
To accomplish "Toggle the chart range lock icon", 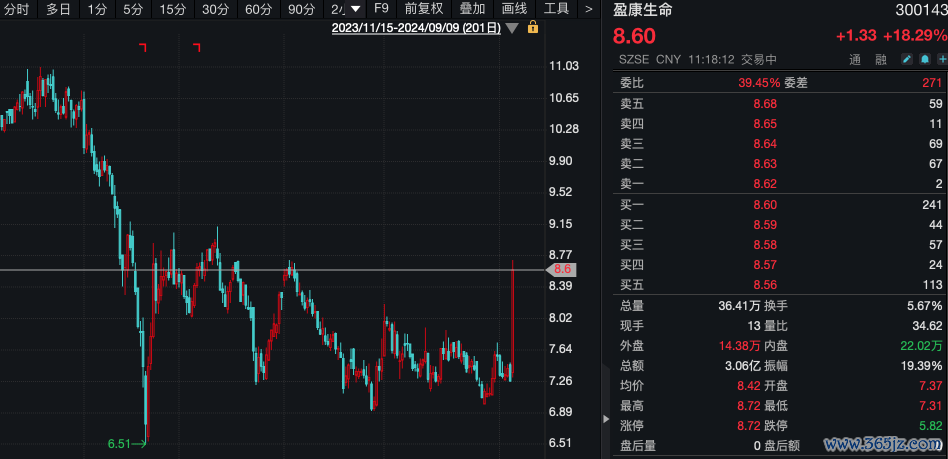I will pyautogui.click(x=533, y=27).
